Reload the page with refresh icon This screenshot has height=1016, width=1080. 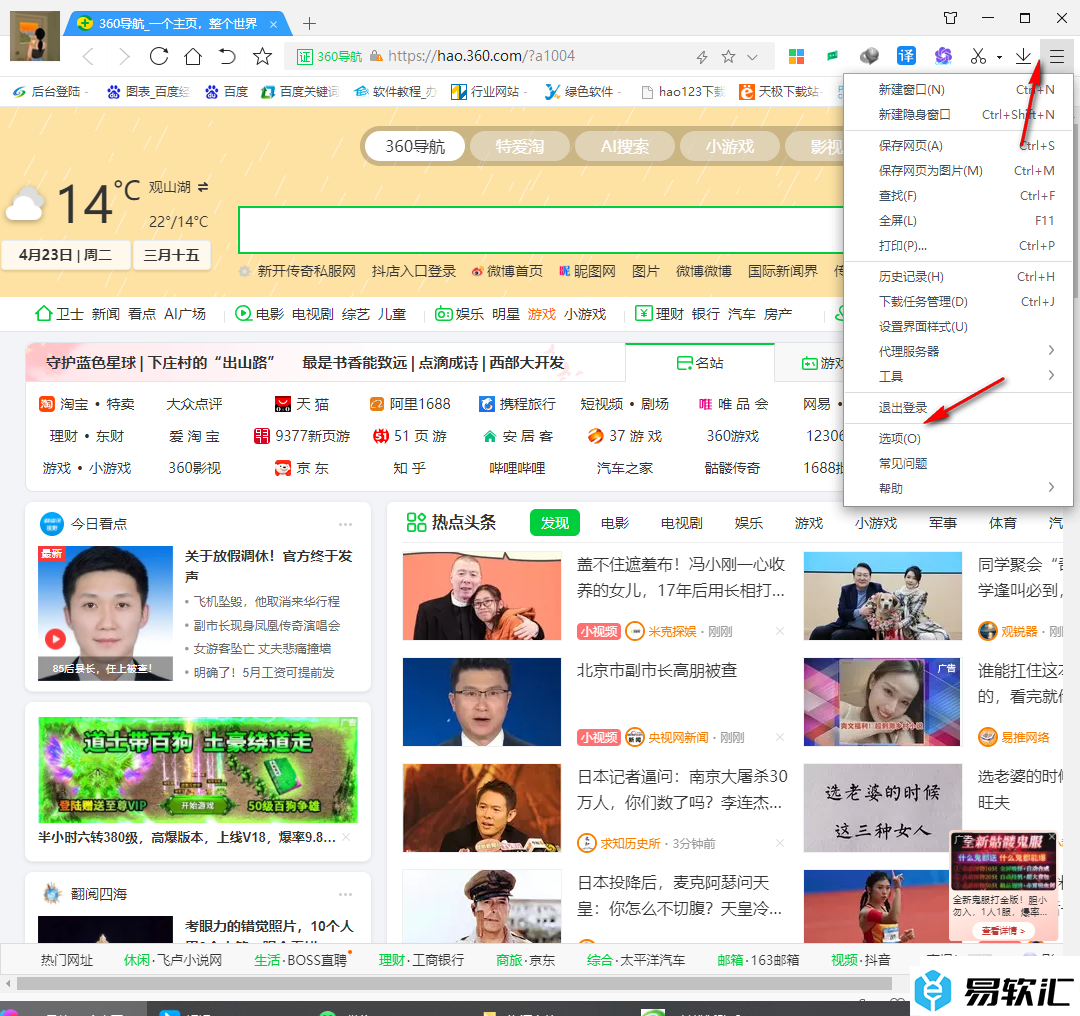159,56
